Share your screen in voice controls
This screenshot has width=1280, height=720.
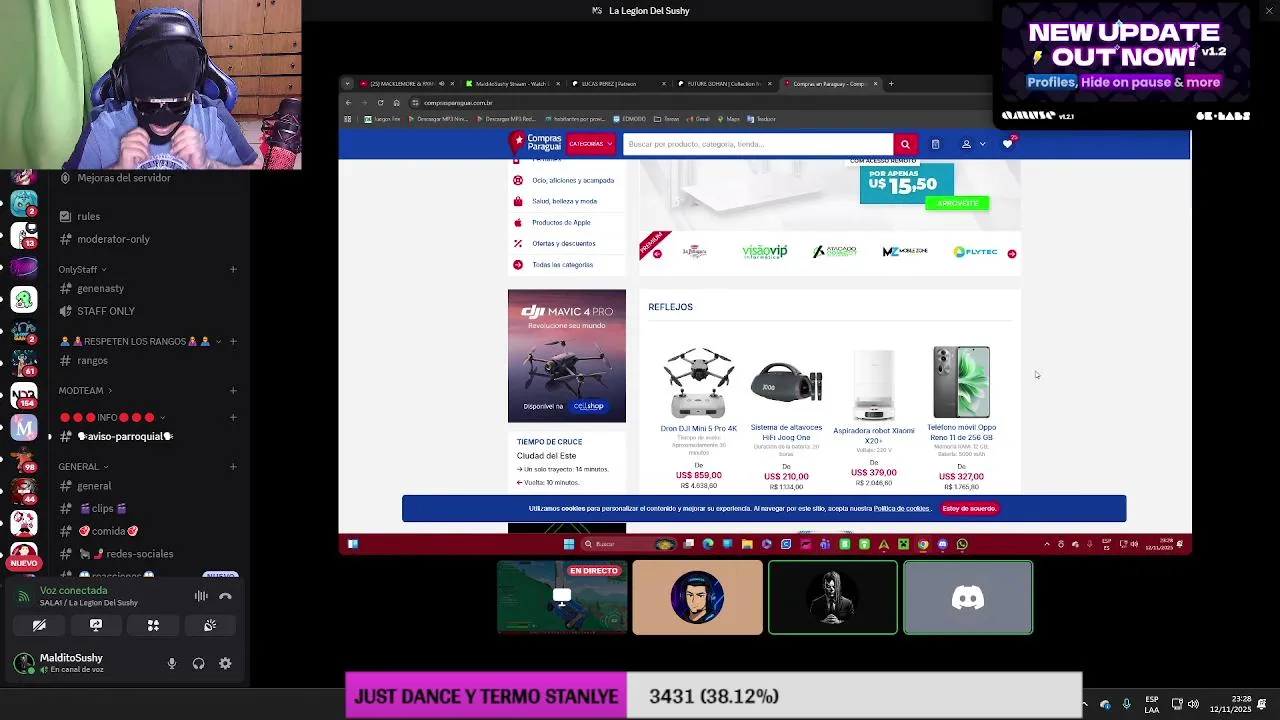point(96,625)
